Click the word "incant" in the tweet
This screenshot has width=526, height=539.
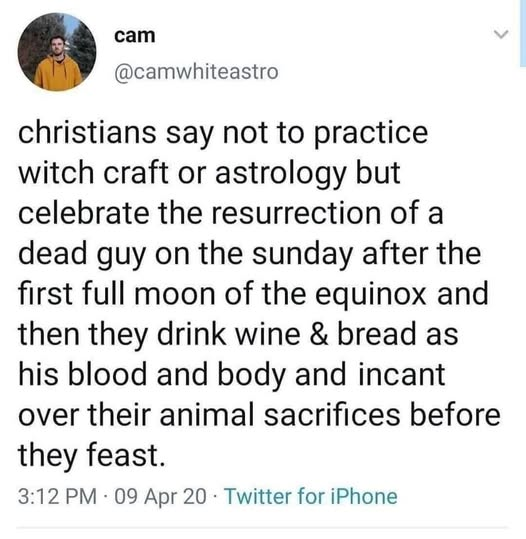tap(402, 374)
